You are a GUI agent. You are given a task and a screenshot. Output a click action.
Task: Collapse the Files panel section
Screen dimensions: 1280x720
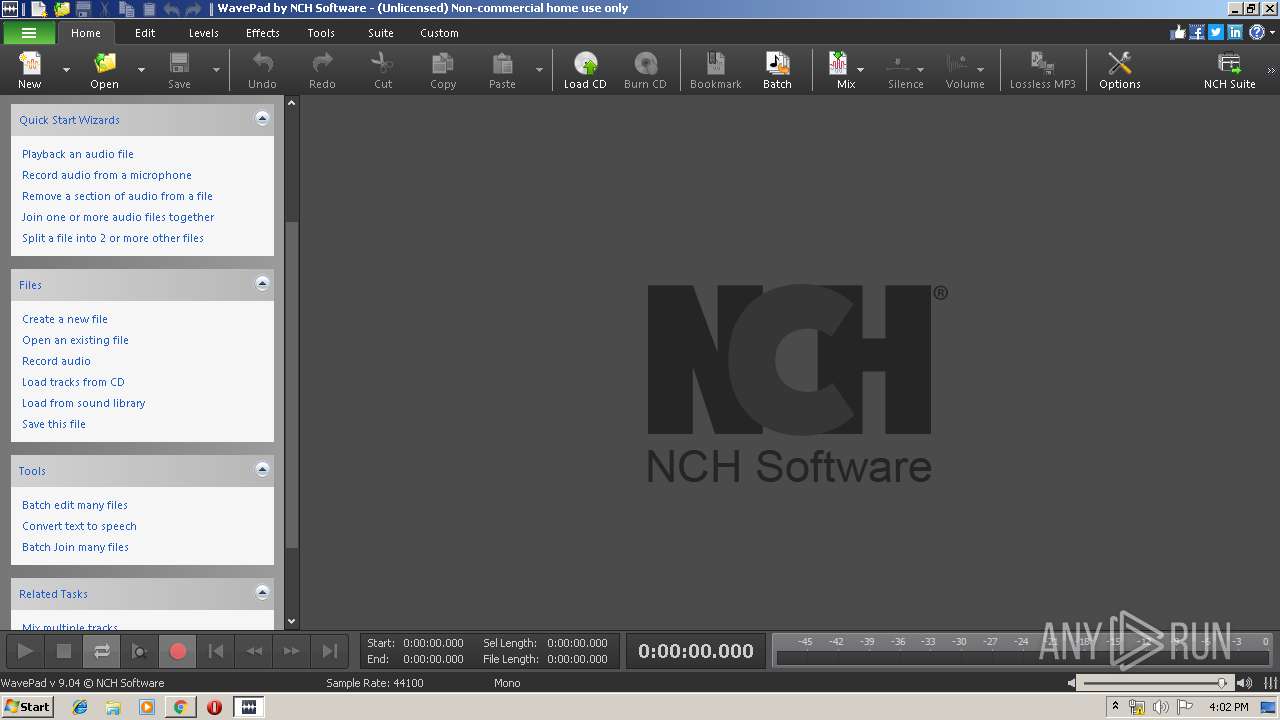(x=262, y=284)
